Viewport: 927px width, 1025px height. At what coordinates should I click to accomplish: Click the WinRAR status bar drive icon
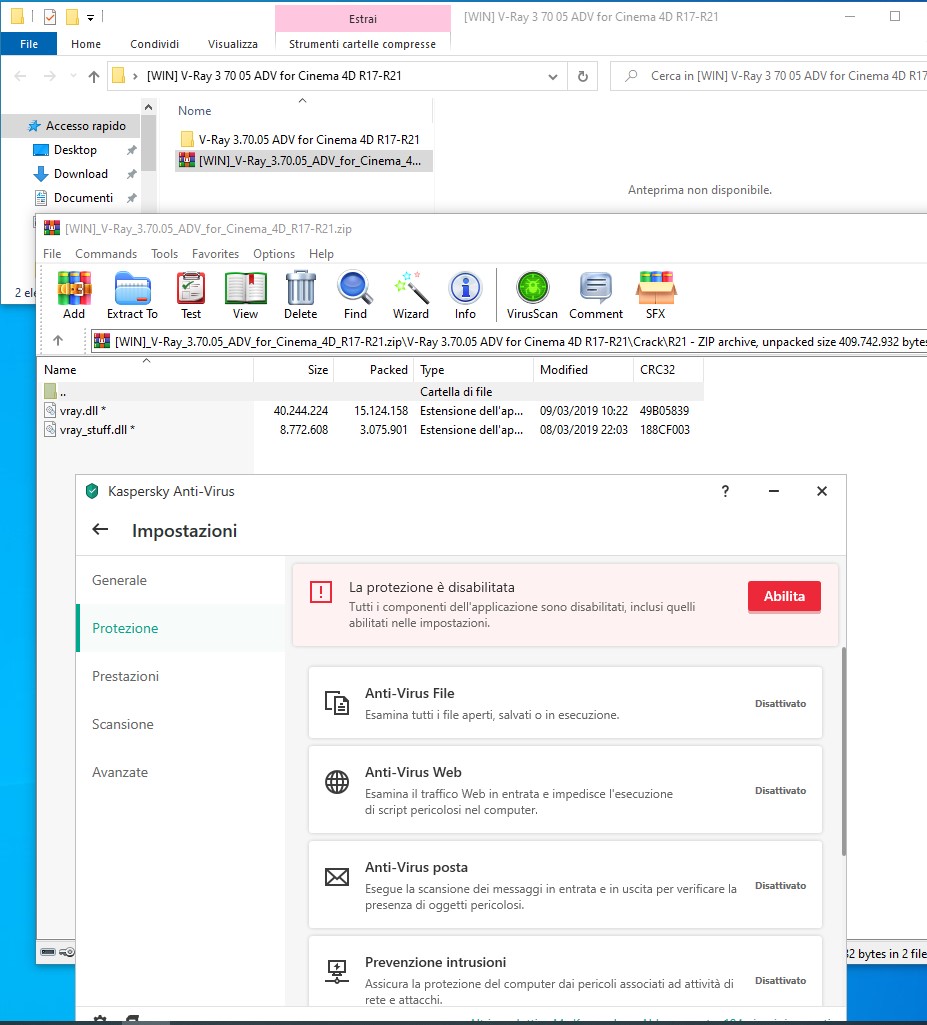coord(48,952)
